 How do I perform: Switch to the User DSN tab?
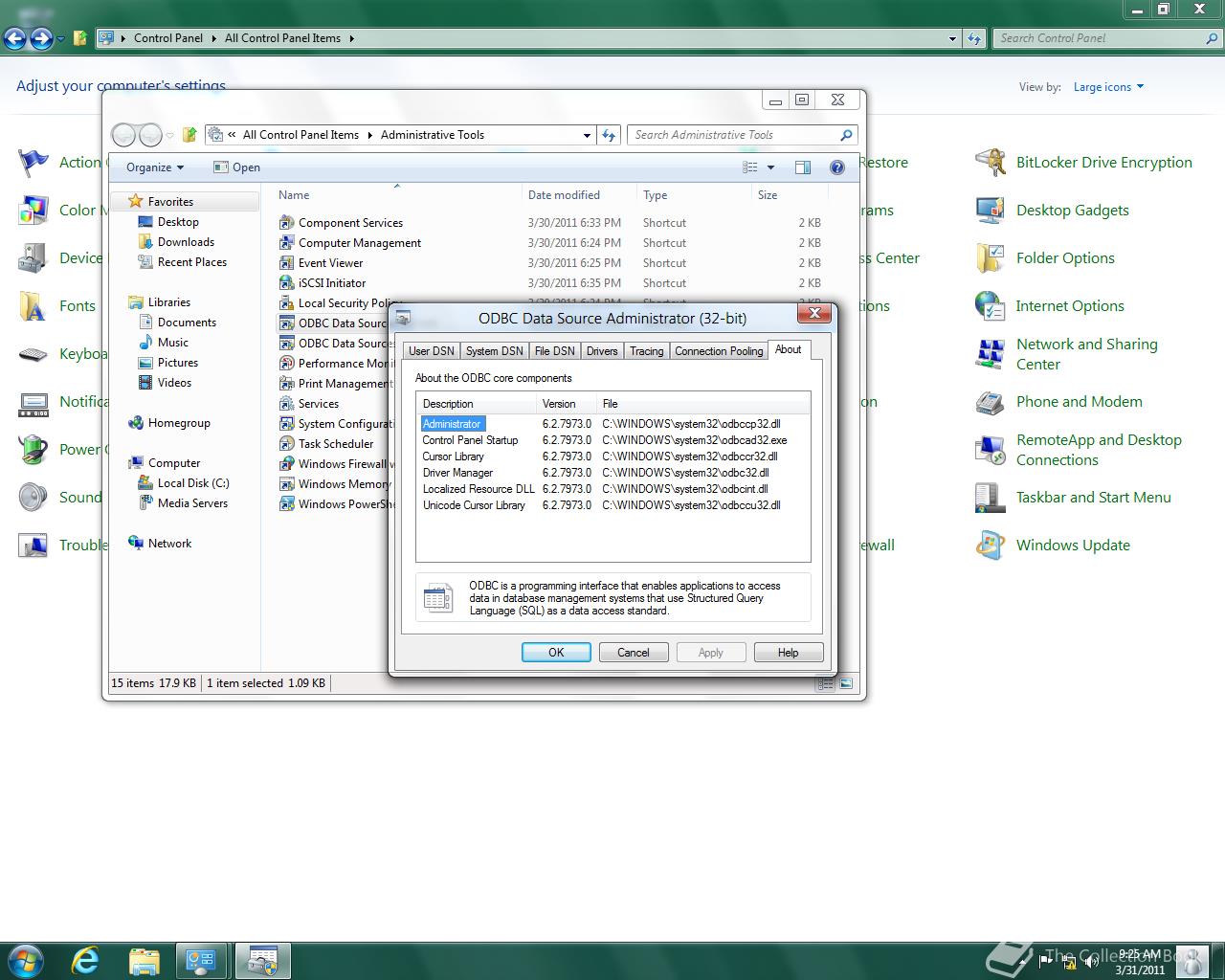(431, 351)
